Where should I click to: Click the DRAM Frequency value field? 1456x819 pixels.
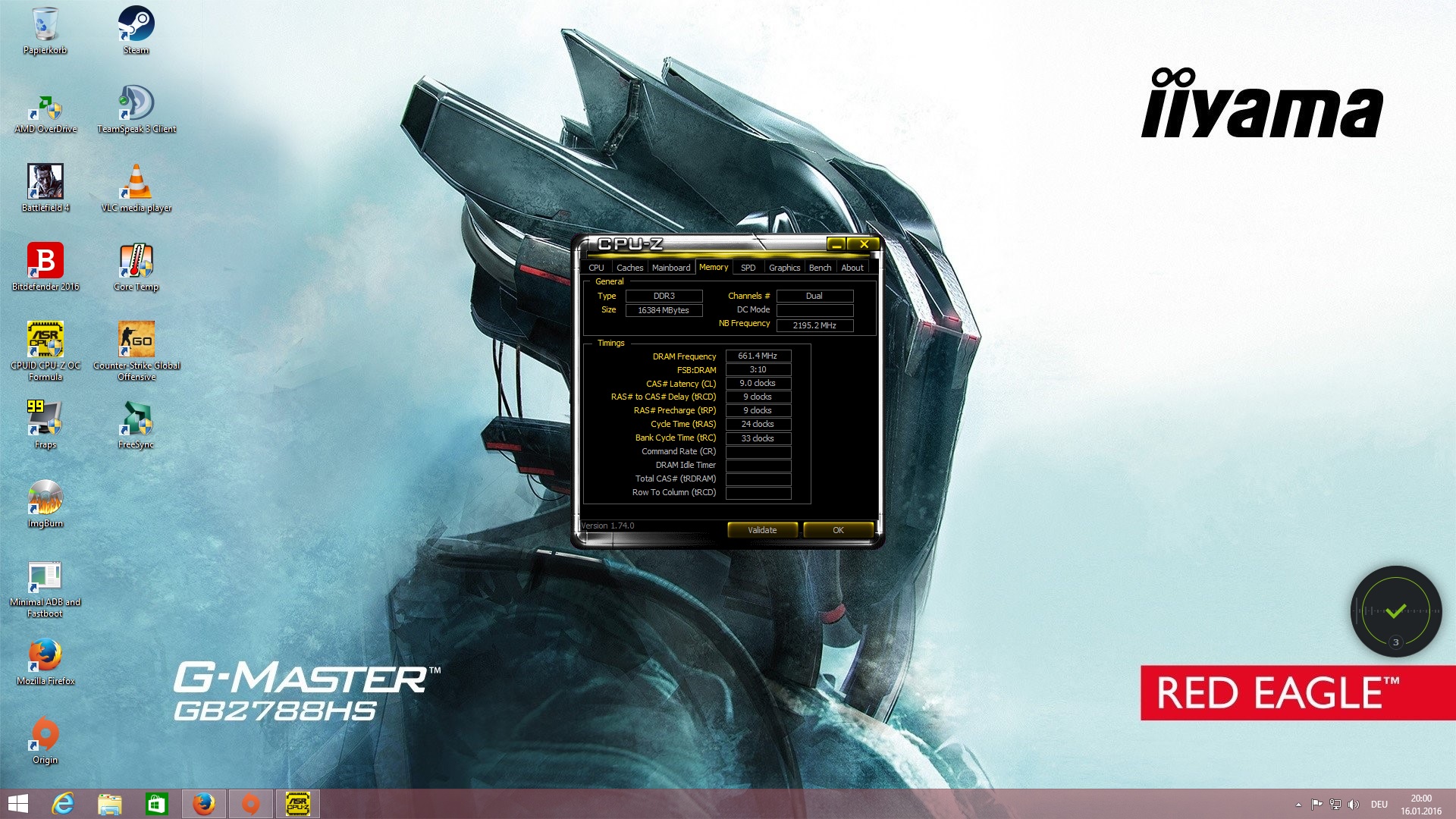pyautogui.click(x=758, y=356)
